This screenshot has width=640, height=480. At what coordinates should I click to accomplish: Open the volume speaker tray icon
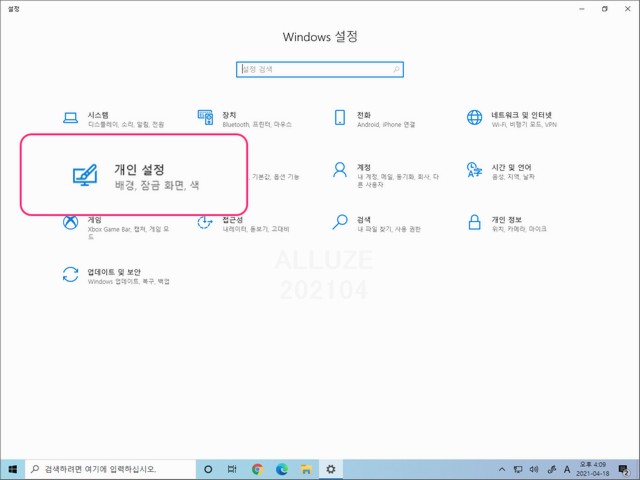click(534, 469)
